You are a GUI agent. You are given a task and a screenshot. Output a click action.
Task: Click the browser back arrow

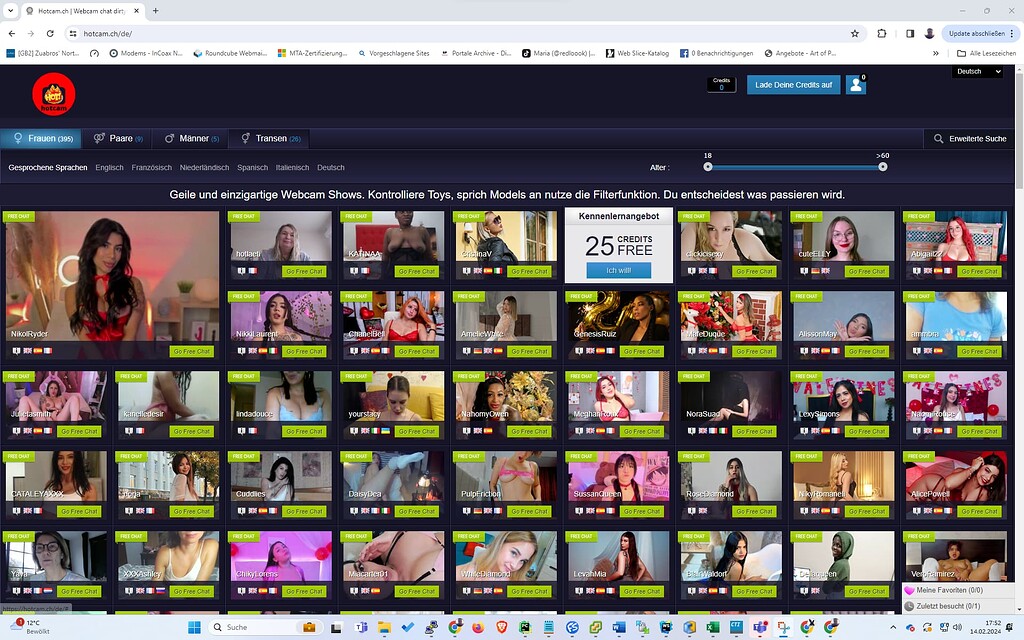12,33
